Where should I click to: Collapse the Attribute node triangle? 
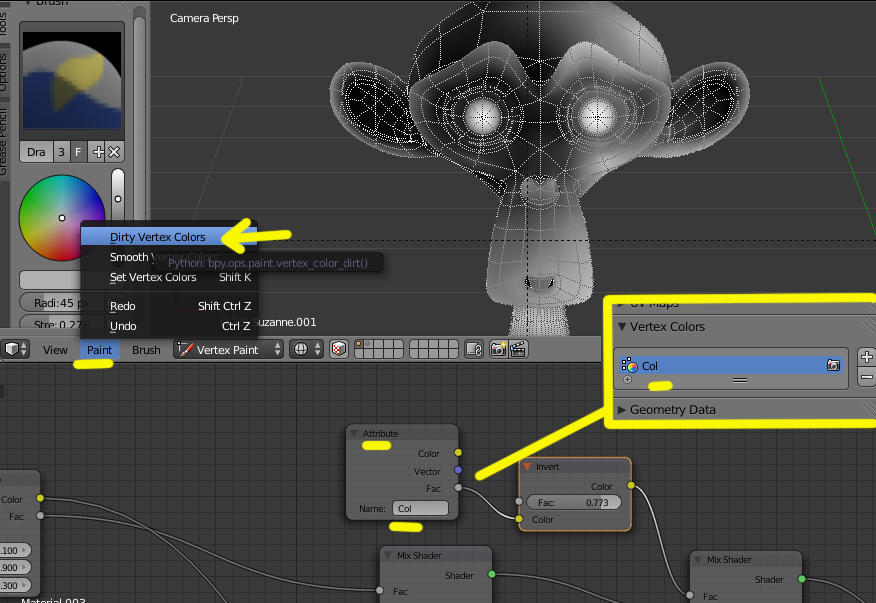[354, 434]
